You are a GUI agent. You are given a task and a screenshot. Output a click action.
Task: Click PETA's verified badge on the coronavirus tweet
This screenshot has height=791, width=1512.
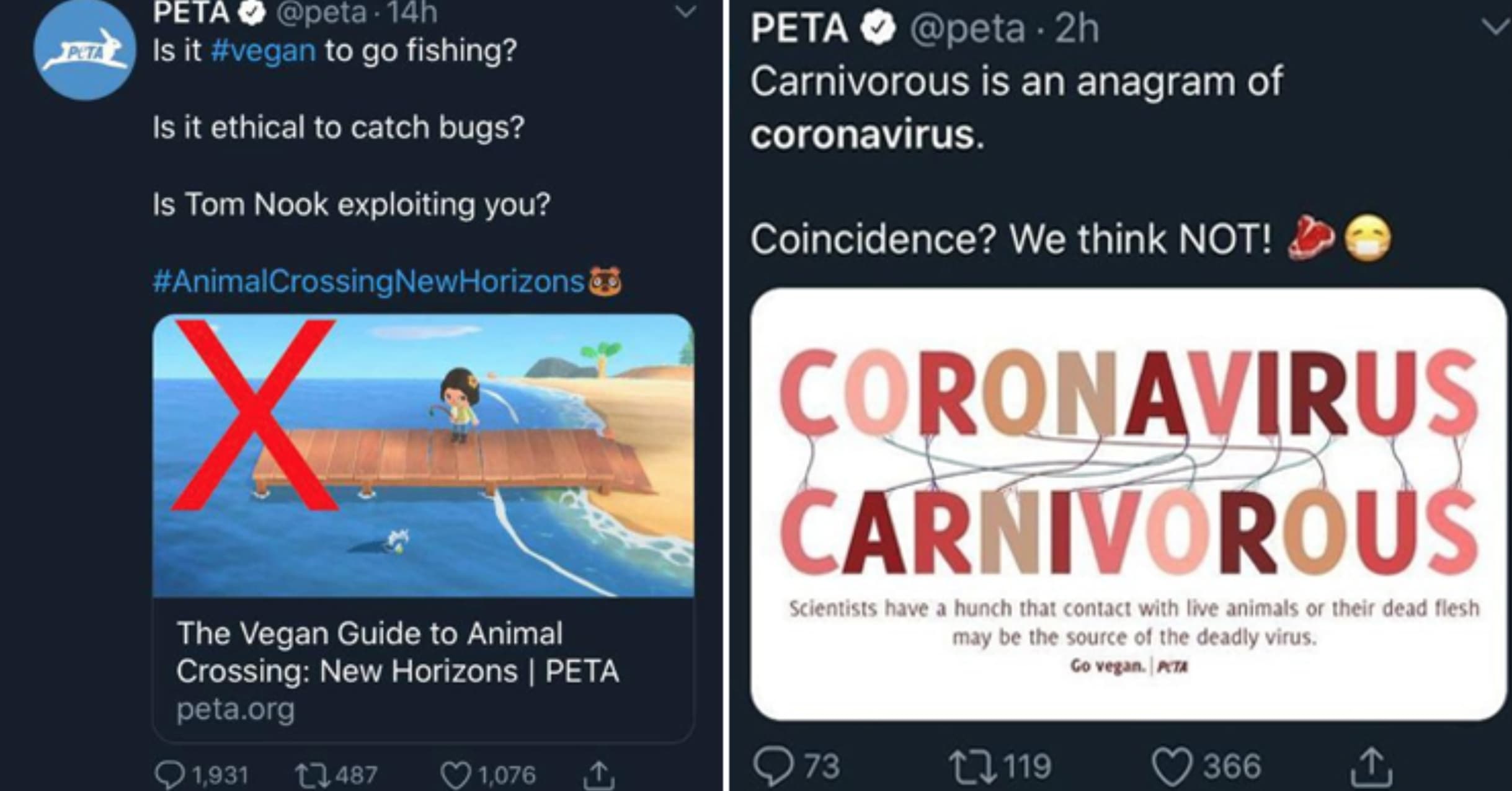pos(879,29)
